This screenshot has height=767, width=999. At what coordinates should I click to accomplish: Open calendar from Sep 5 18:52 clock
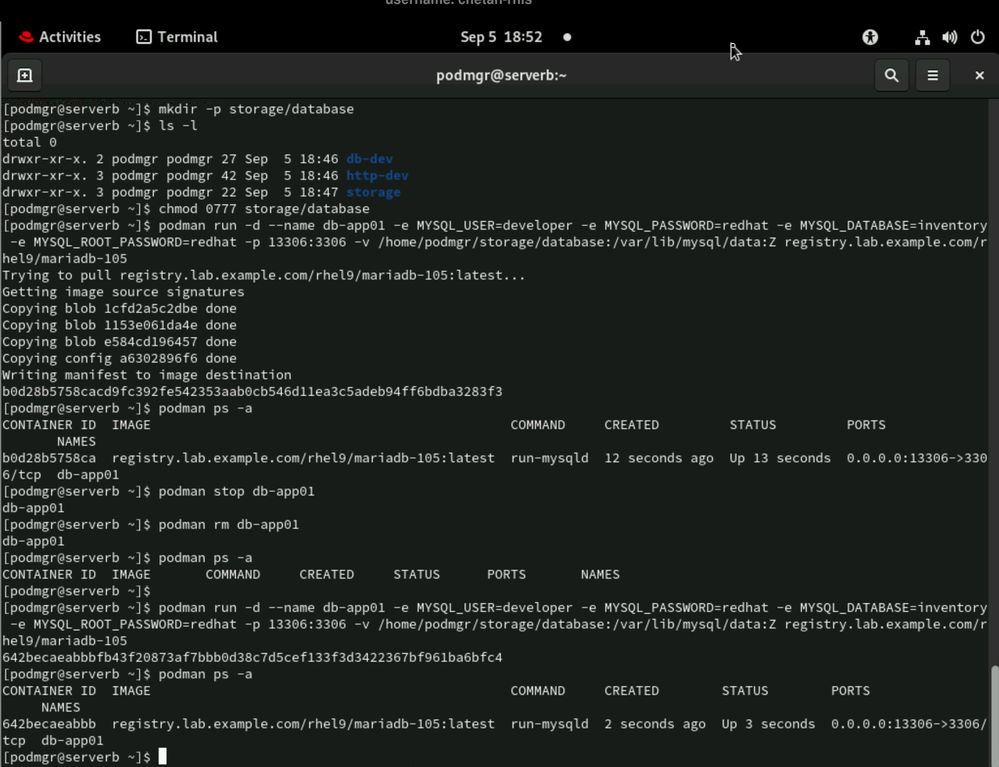(x=501, y=37)
